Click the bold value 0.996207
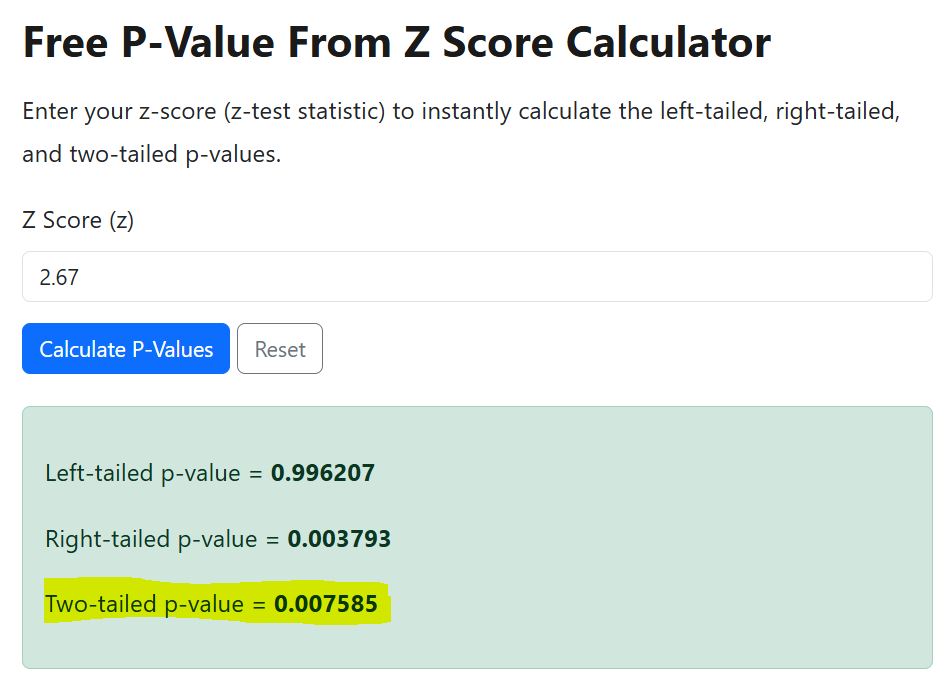945x680 pixels. tap(327, 472)
